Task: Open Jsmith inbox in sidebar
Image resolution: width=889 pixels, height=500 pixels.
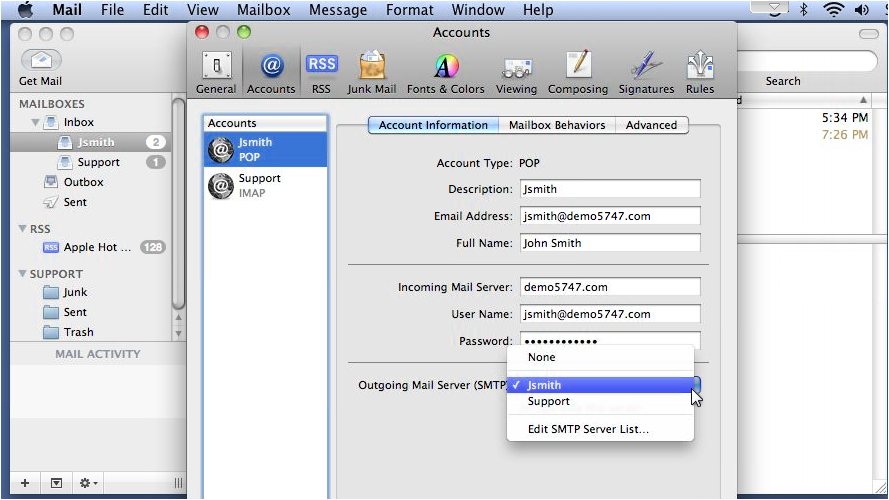Action: (x=91, y=142)
